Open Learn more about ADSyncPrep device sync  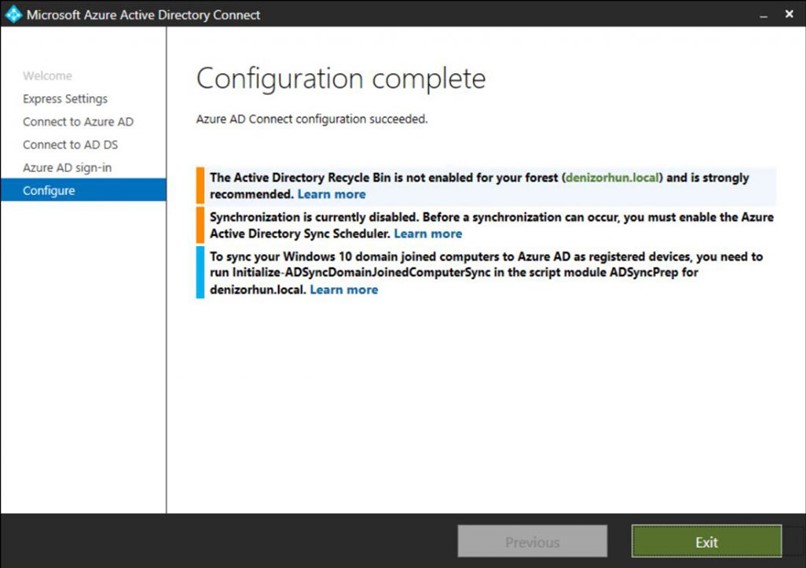pyautogui.click(x=344, y=290)
